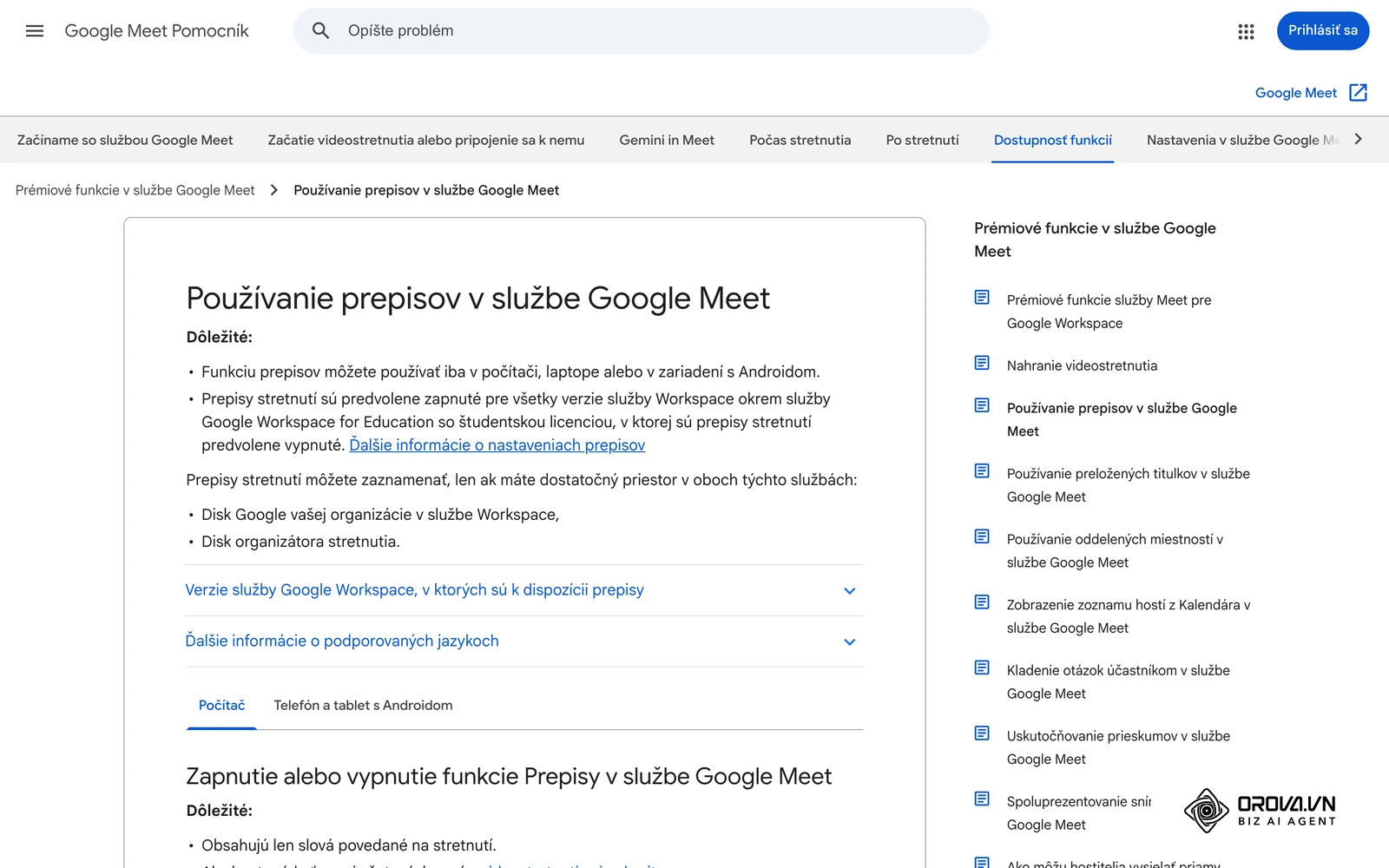1389x868 pixels.
Task: Switch to Telefón a tablet s Androidom tab
Action: [x=363, y=706]
